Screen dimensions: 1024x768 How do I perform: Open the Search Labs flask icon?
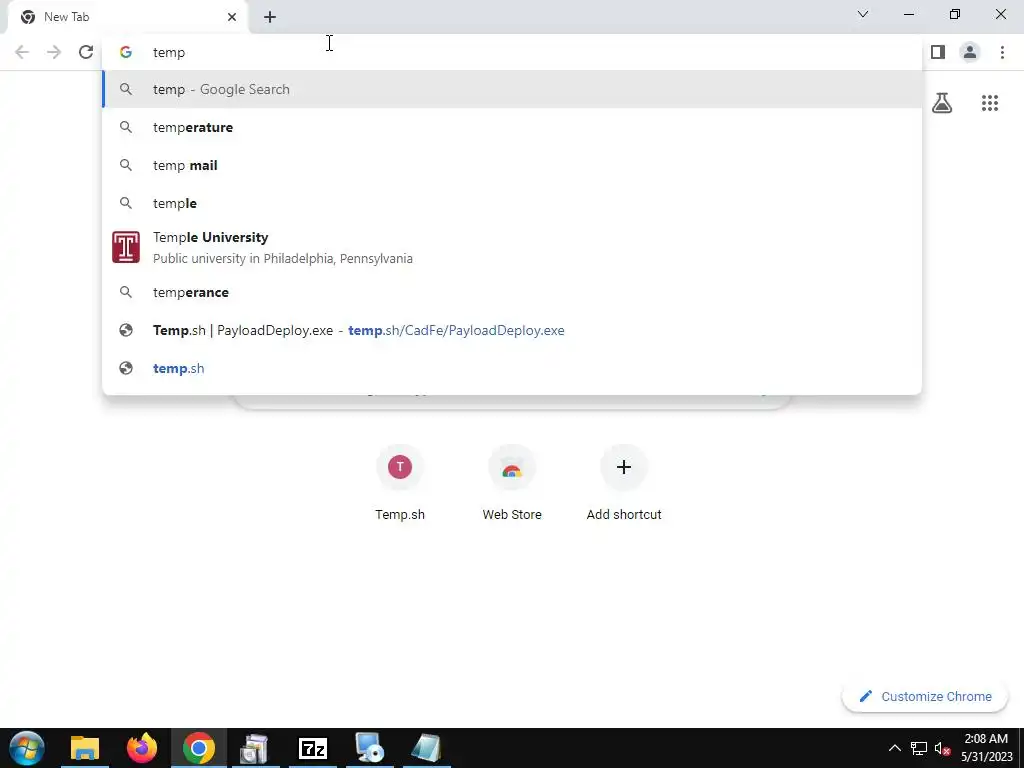pos(942,103)
